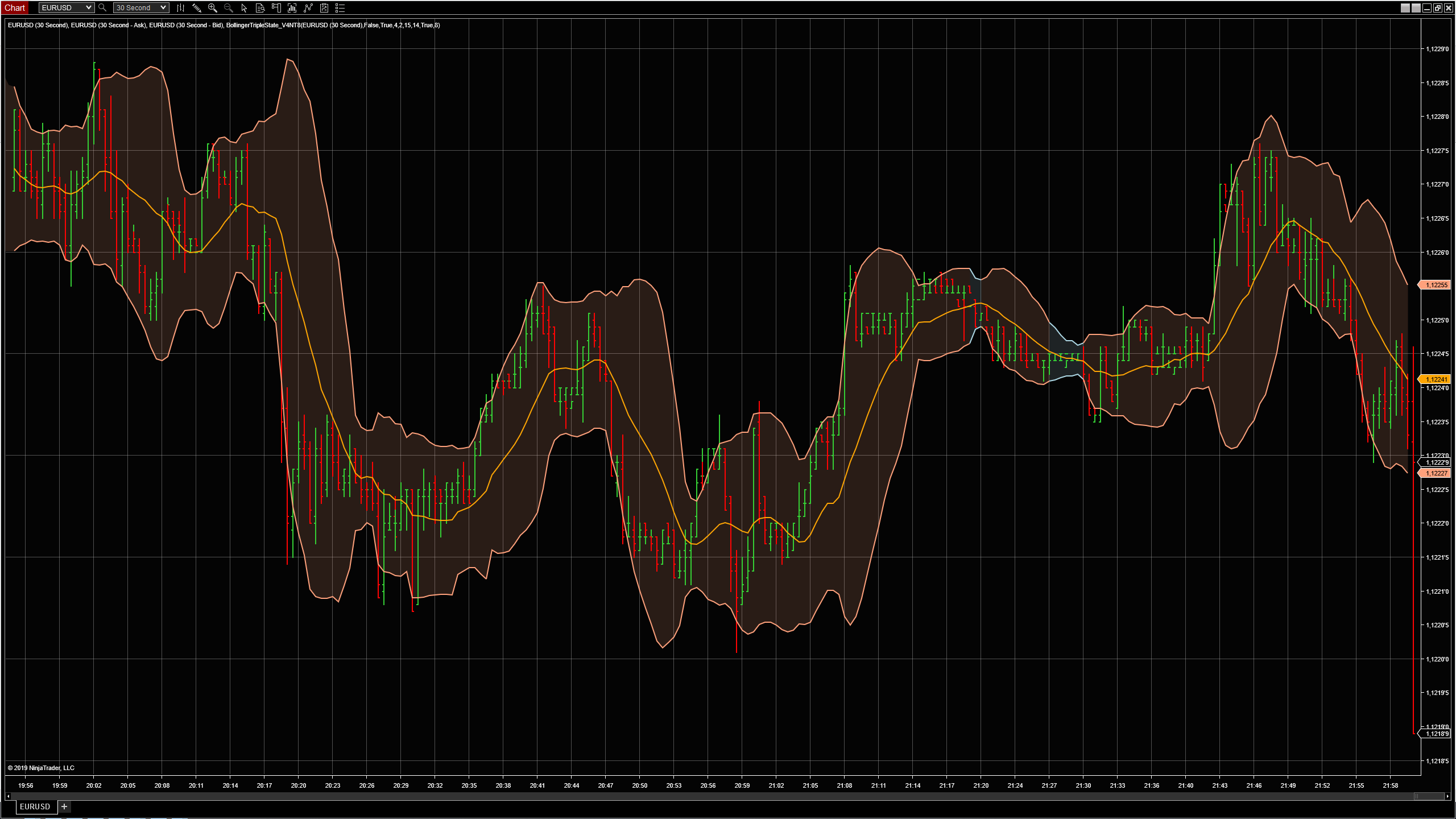The image size is (1456, 819).
Task: Open the Data Box icon
Action: click(x=260, y=8)
